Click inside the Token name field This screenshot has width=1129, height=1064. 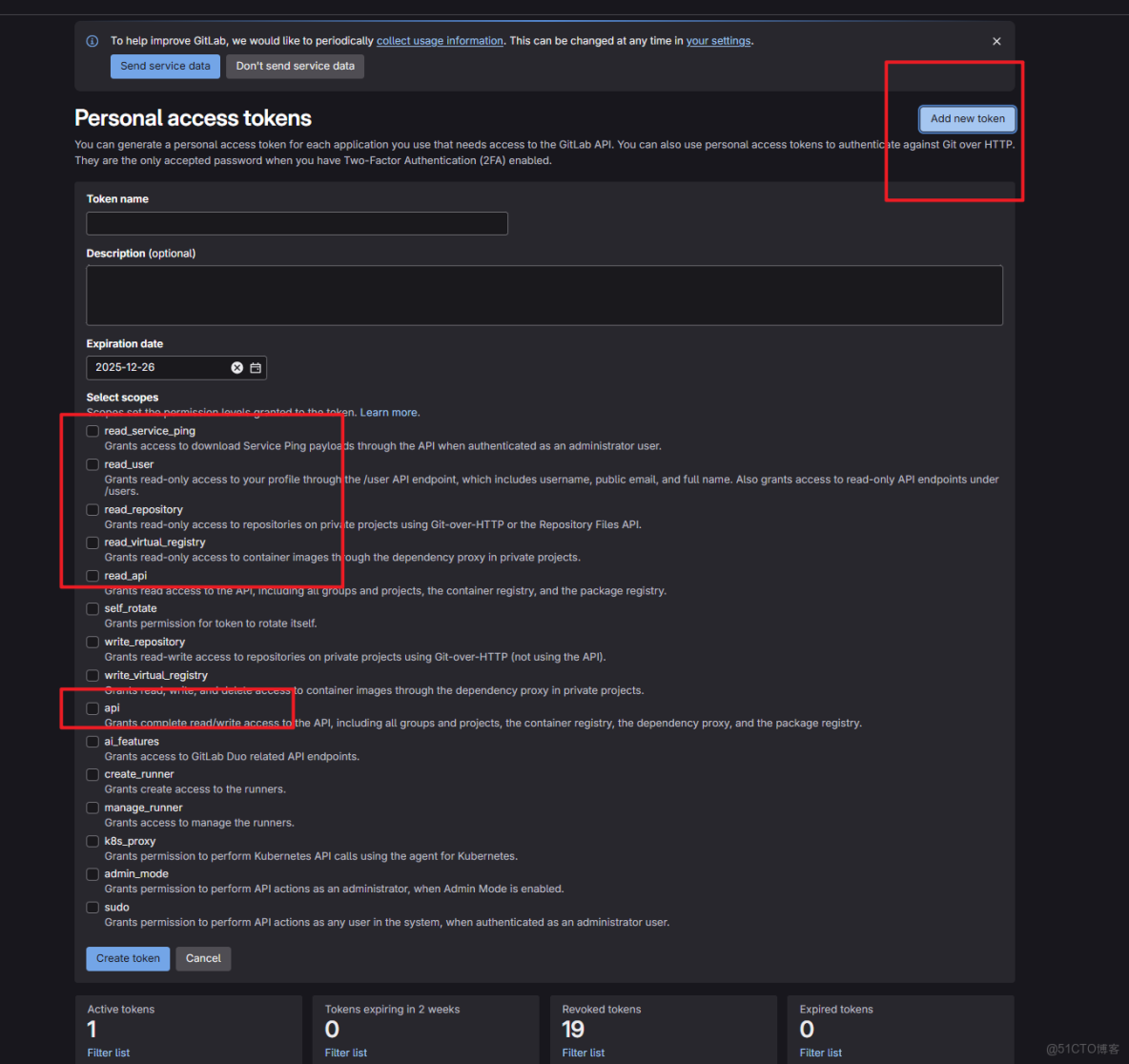(297, 223)
